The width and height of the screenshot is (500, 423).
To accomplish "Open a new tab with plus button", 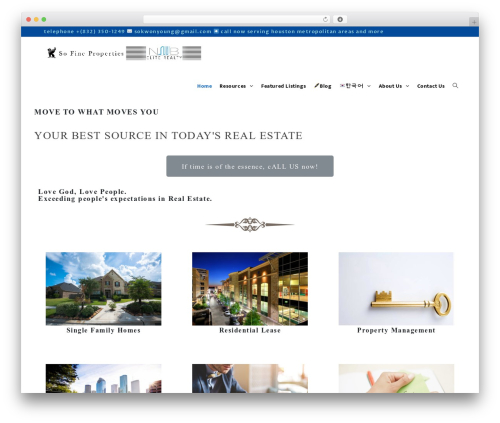I will 474,22.
